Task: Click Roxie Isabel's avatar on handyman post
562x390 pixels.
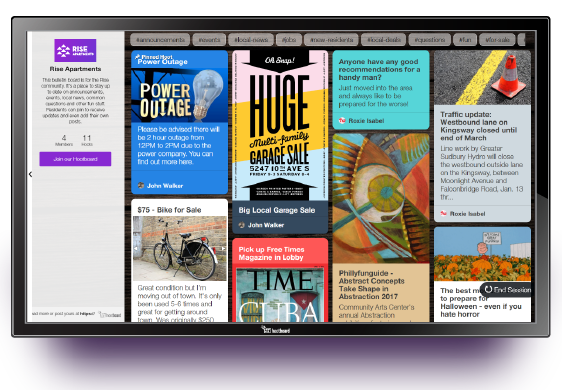Action: [x=342, y=120]
